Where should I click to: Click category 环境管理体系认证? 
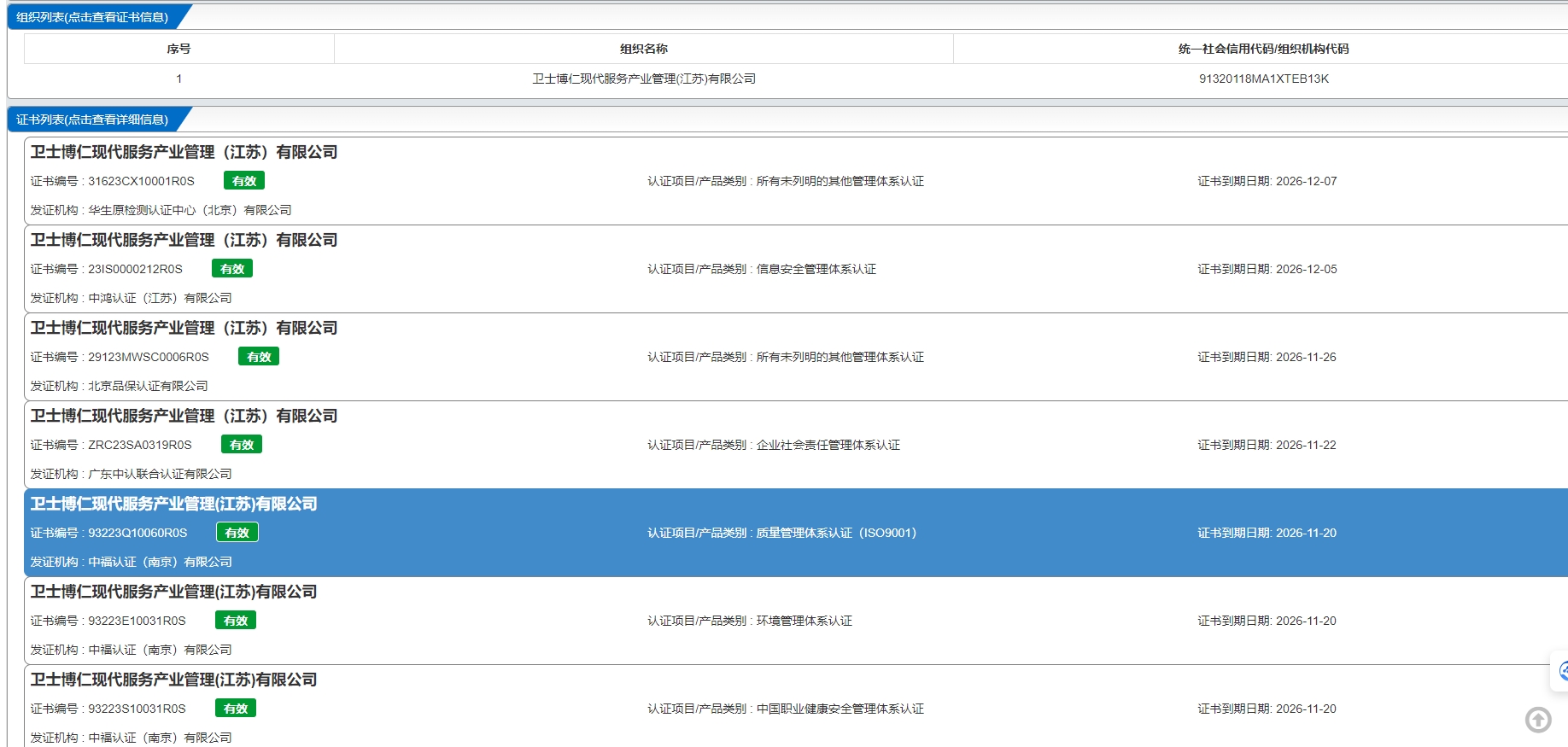804,621
